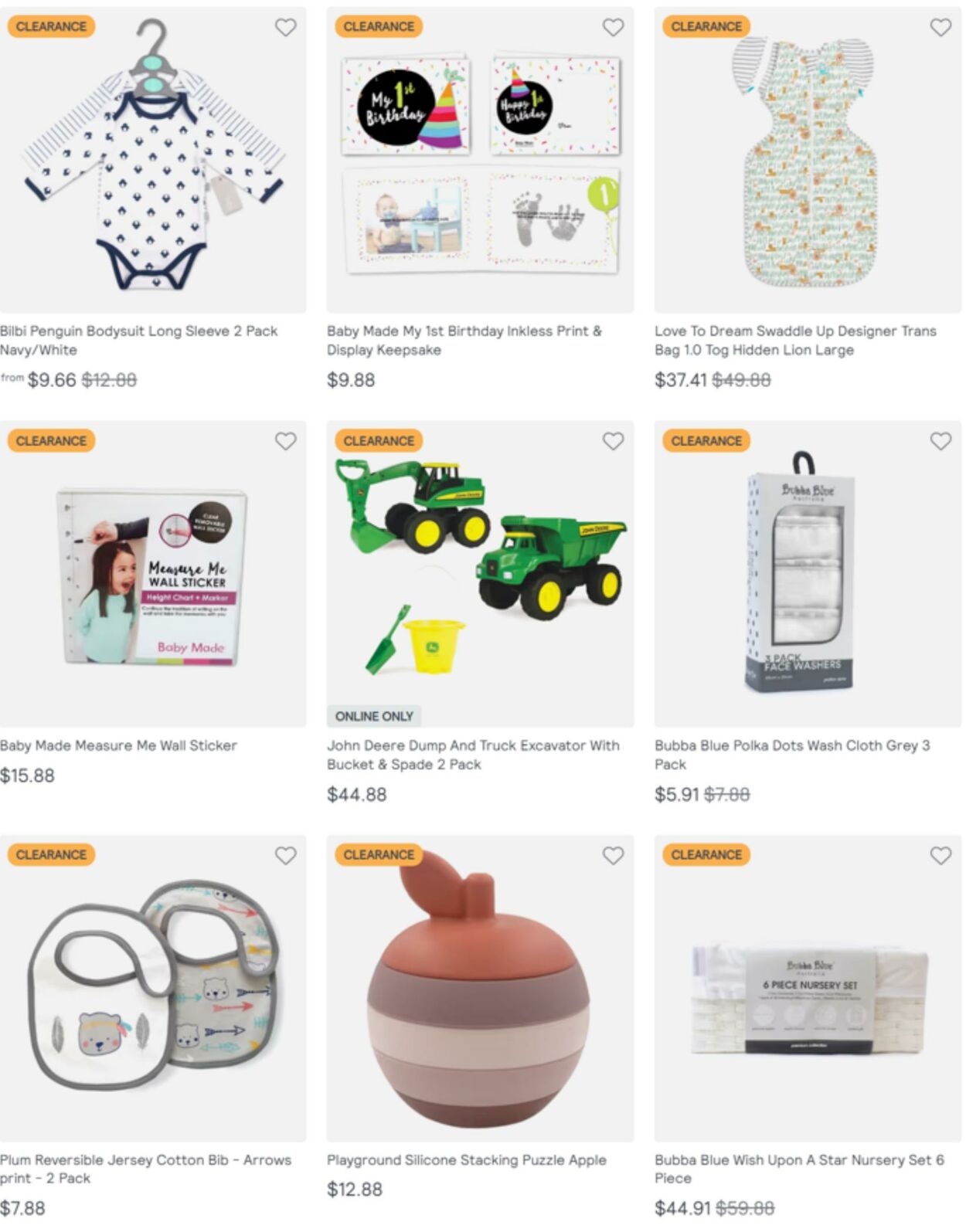The height and width of the screenshot is (1232, 966).
Task: Click John Deere Dump And Truck Excavator title
Action: tap(473, 755)
